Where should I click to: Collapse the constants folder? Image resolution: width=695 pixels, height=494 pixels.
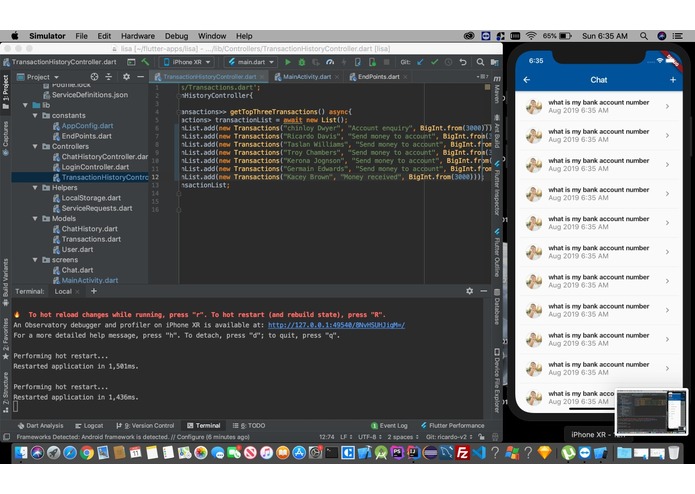click(x=35, y=115)
